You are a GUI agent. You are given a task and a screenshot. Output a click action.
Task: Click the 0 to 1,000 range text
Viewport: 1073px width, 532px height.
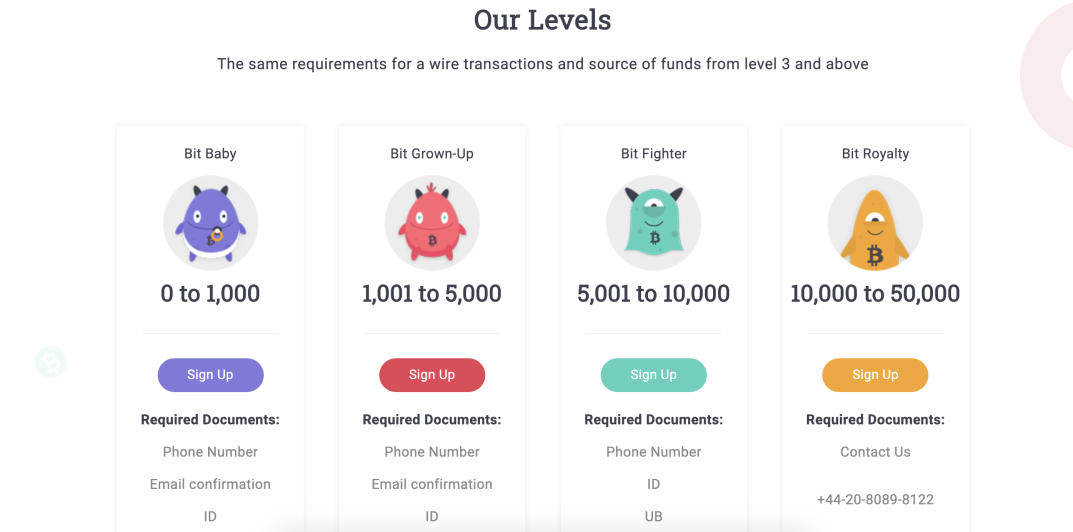pyautogui.click(x=210, y=294)
